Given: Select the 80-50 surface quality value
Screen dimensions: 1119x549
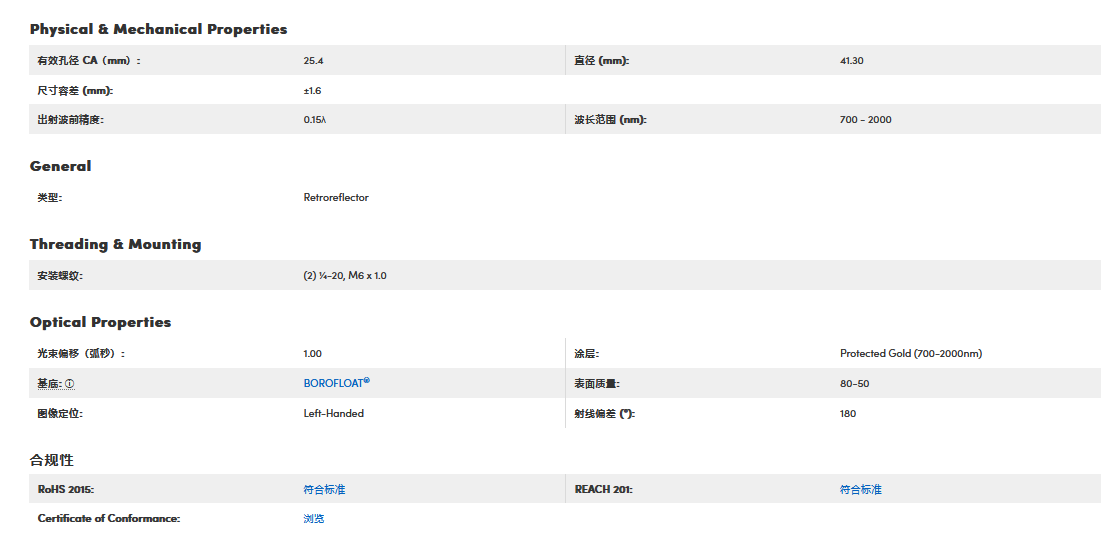Looking at the screenshot, I should (854, 383).
